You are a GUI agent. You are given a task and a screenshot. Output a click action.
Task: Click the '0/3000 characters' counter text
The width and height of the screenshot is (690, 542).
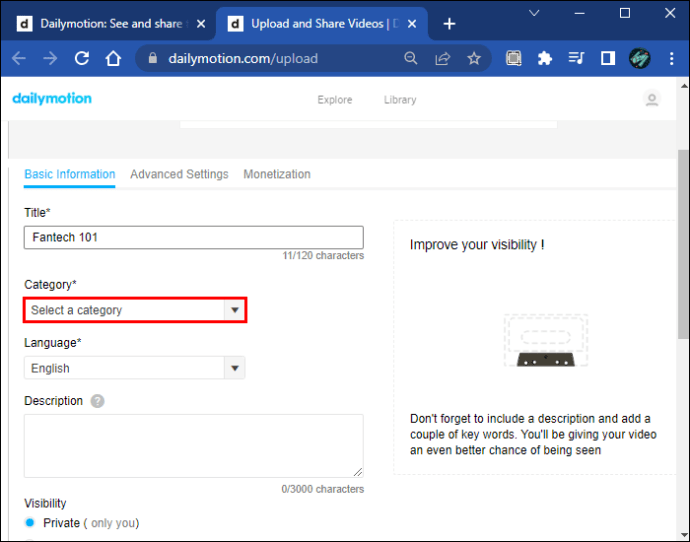tap(323, 489)
